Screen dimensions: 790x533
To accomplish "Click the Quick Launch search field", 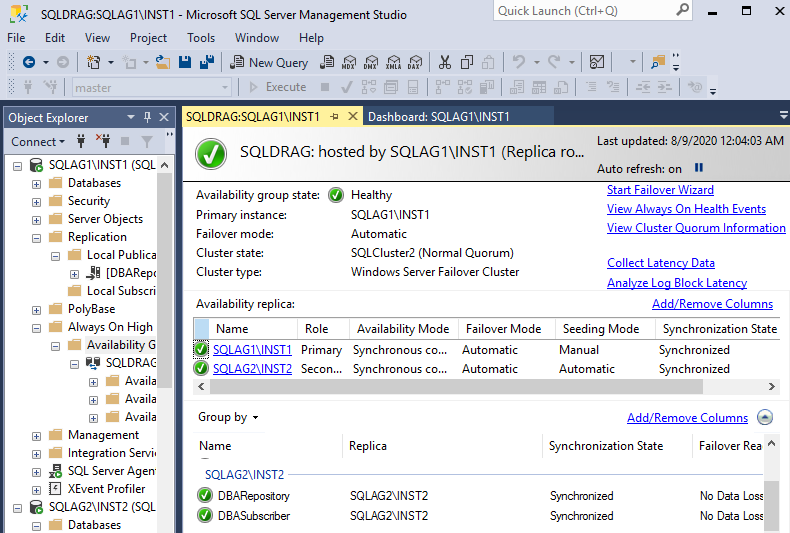I will pyautogui.click(x=582, y=11).
